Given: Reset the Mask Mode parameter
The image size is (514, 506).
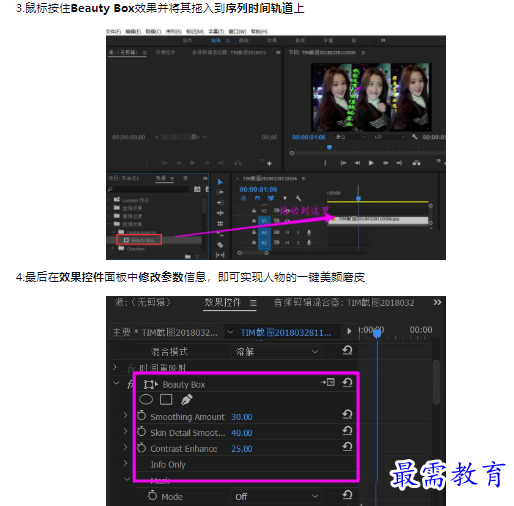Looking at the screenshot, I should pyautogui.click(x=347, y=495).
